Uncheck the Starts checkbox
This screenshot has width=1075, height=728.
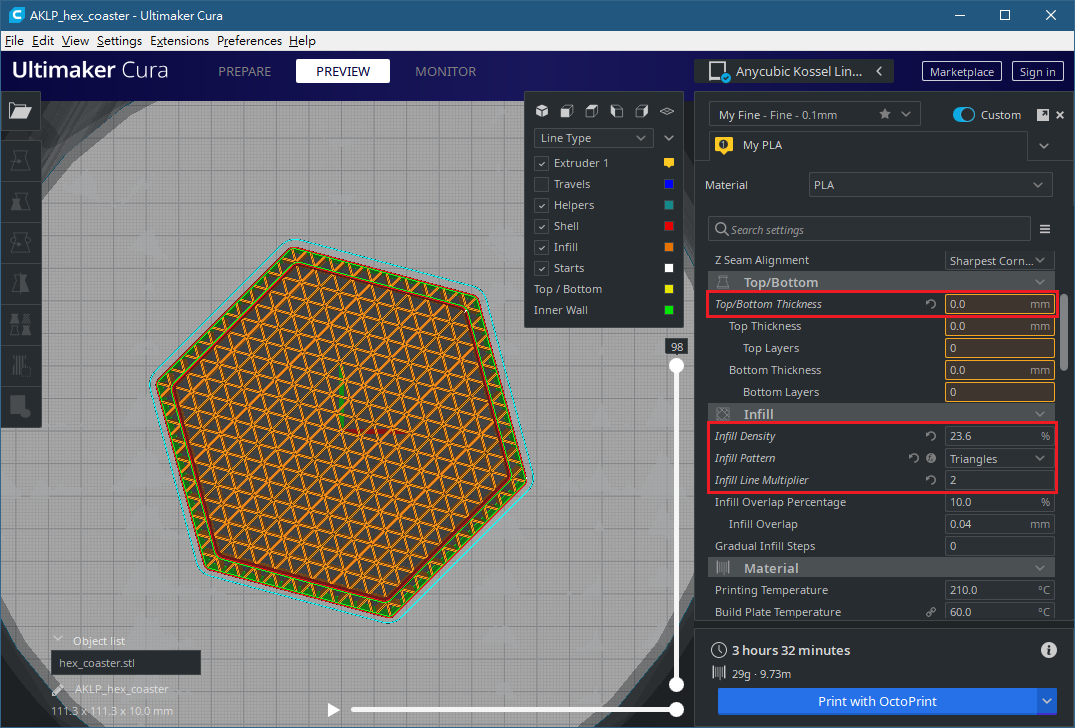coord(542,269)
